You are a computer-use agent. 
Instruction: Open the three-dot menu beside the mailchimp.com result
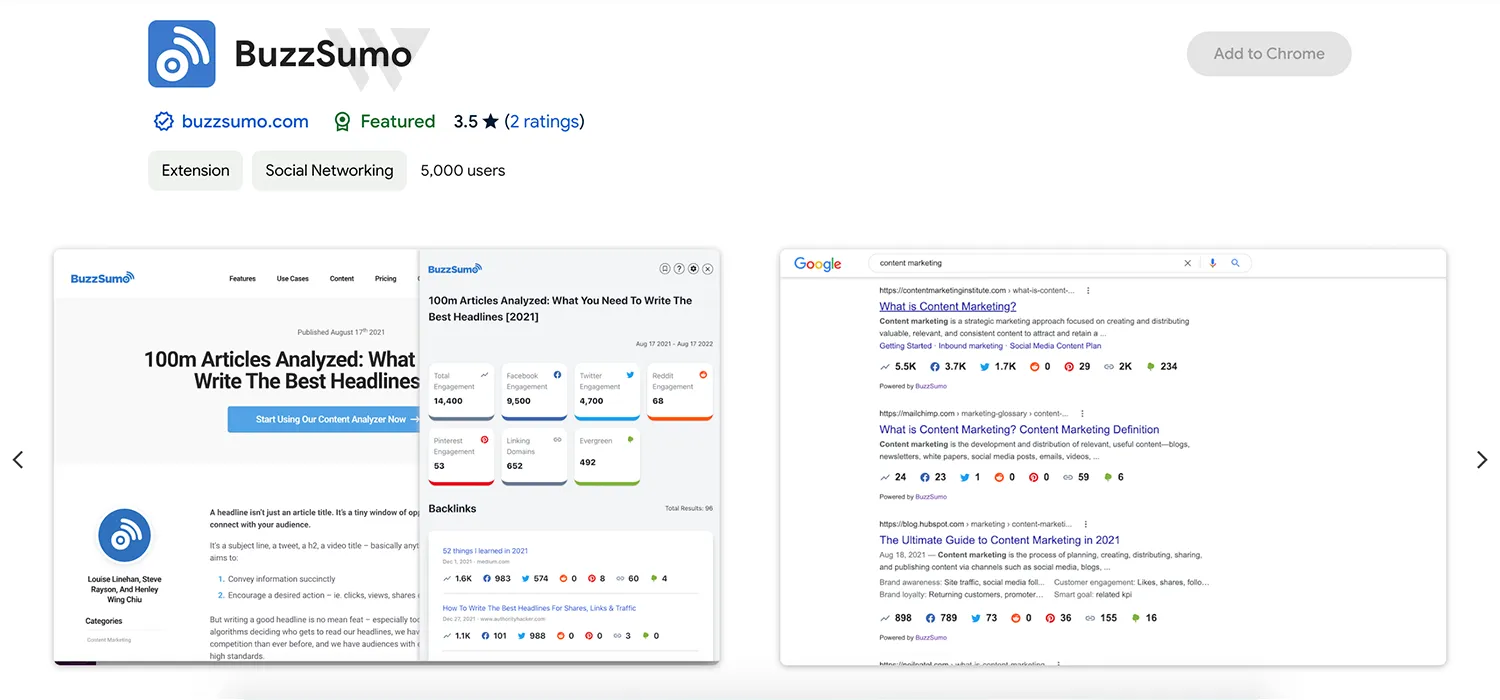tap(1082, 413)
